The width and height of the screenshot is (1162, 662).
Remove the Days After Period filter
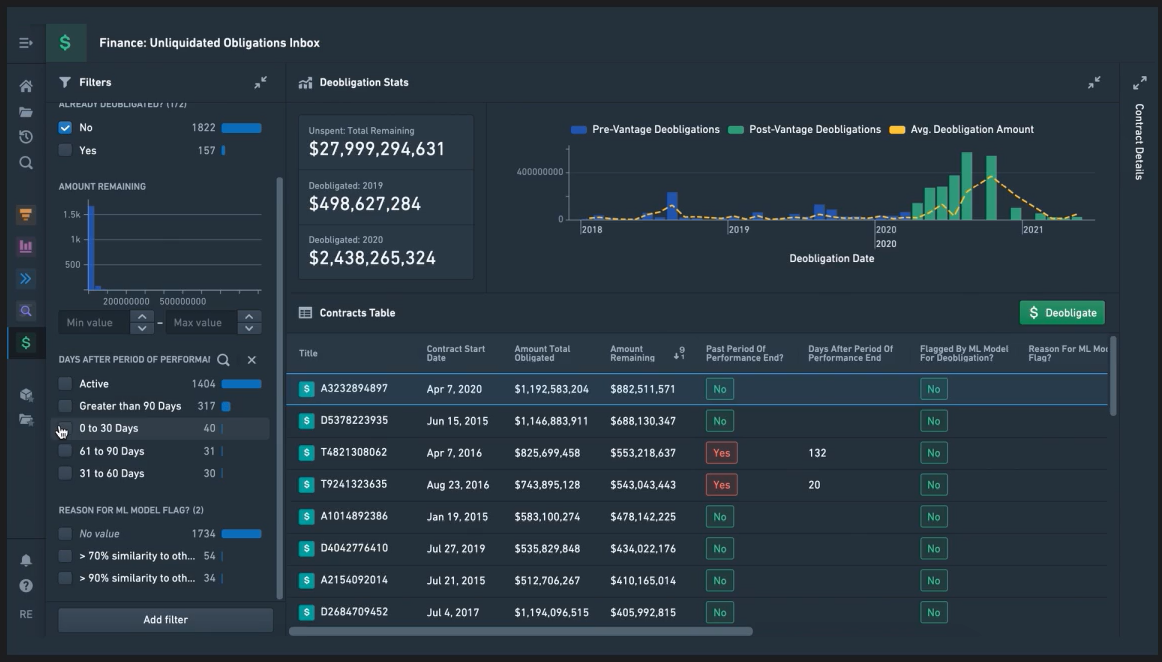tap(252, 360)
